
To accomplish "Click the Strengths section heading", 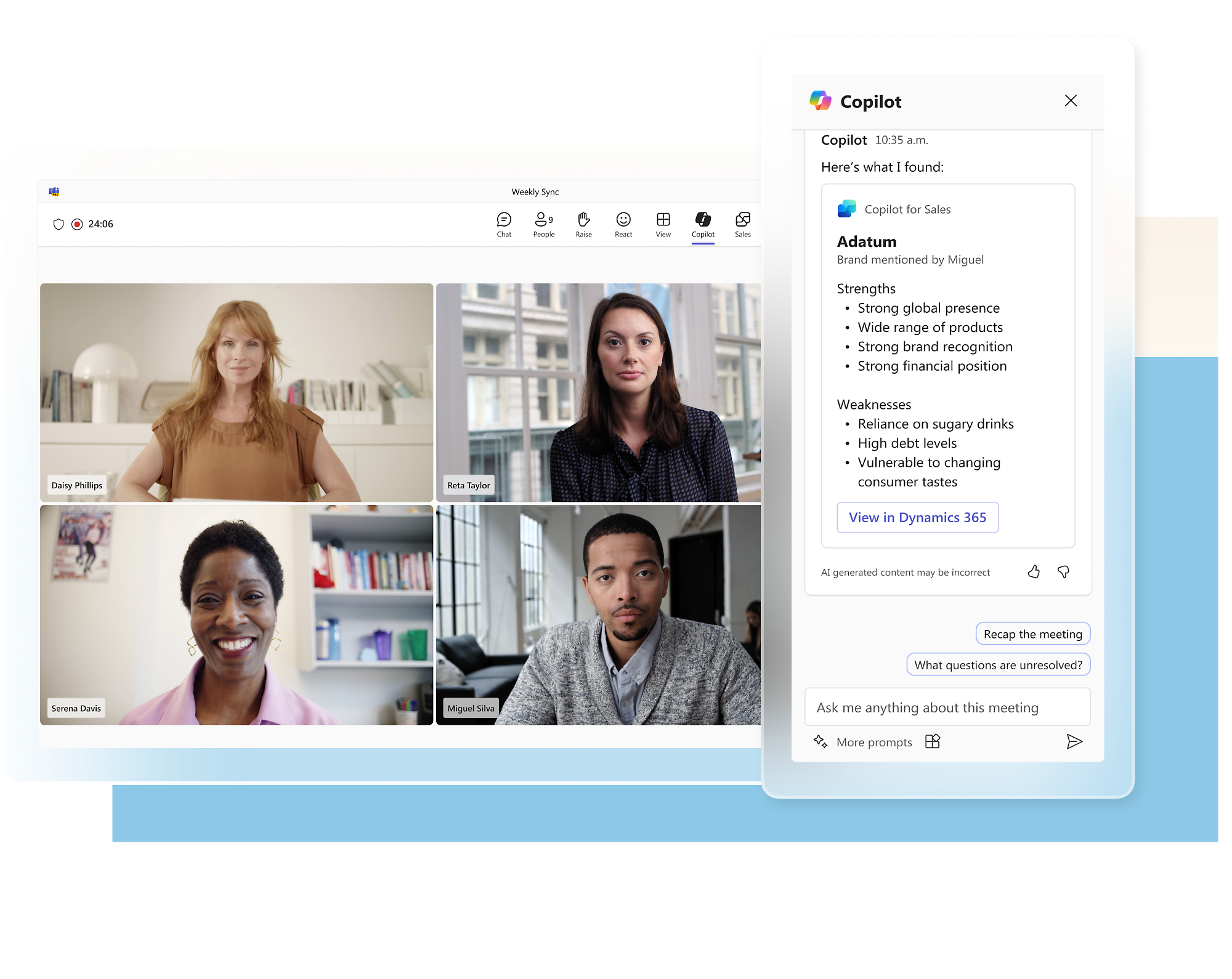I will point(866,289).
